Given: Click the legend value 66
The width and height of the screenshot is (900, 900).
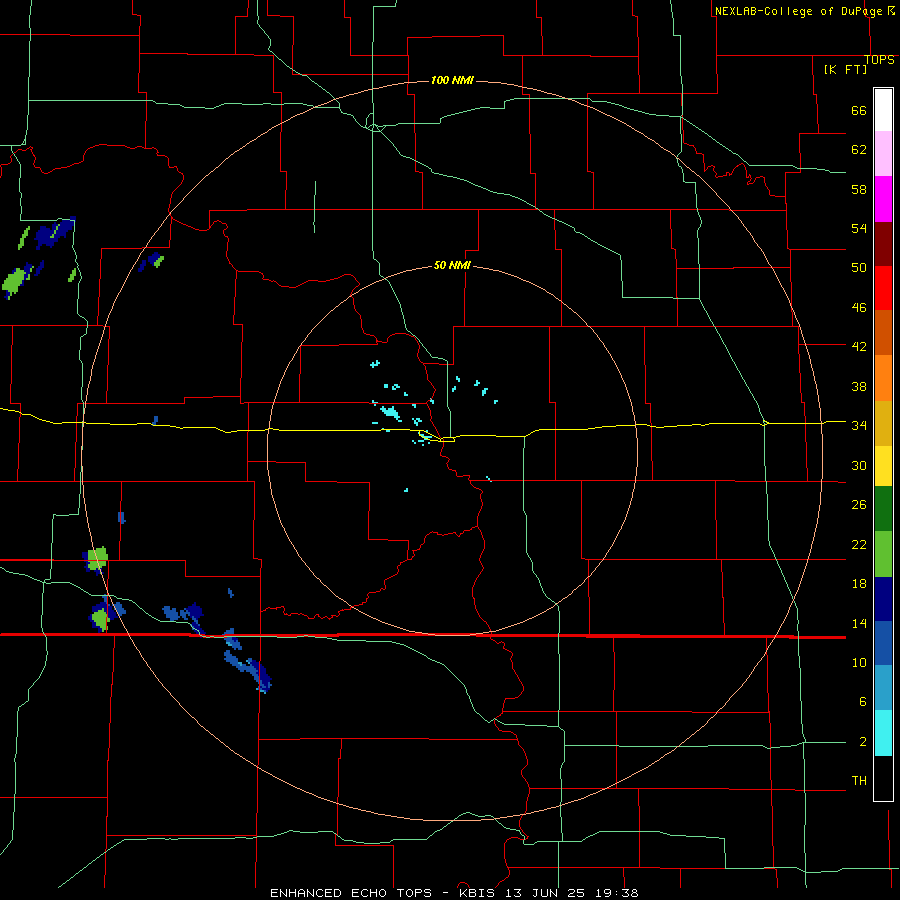Looking at the screenshot, I should tap(859, 111).
